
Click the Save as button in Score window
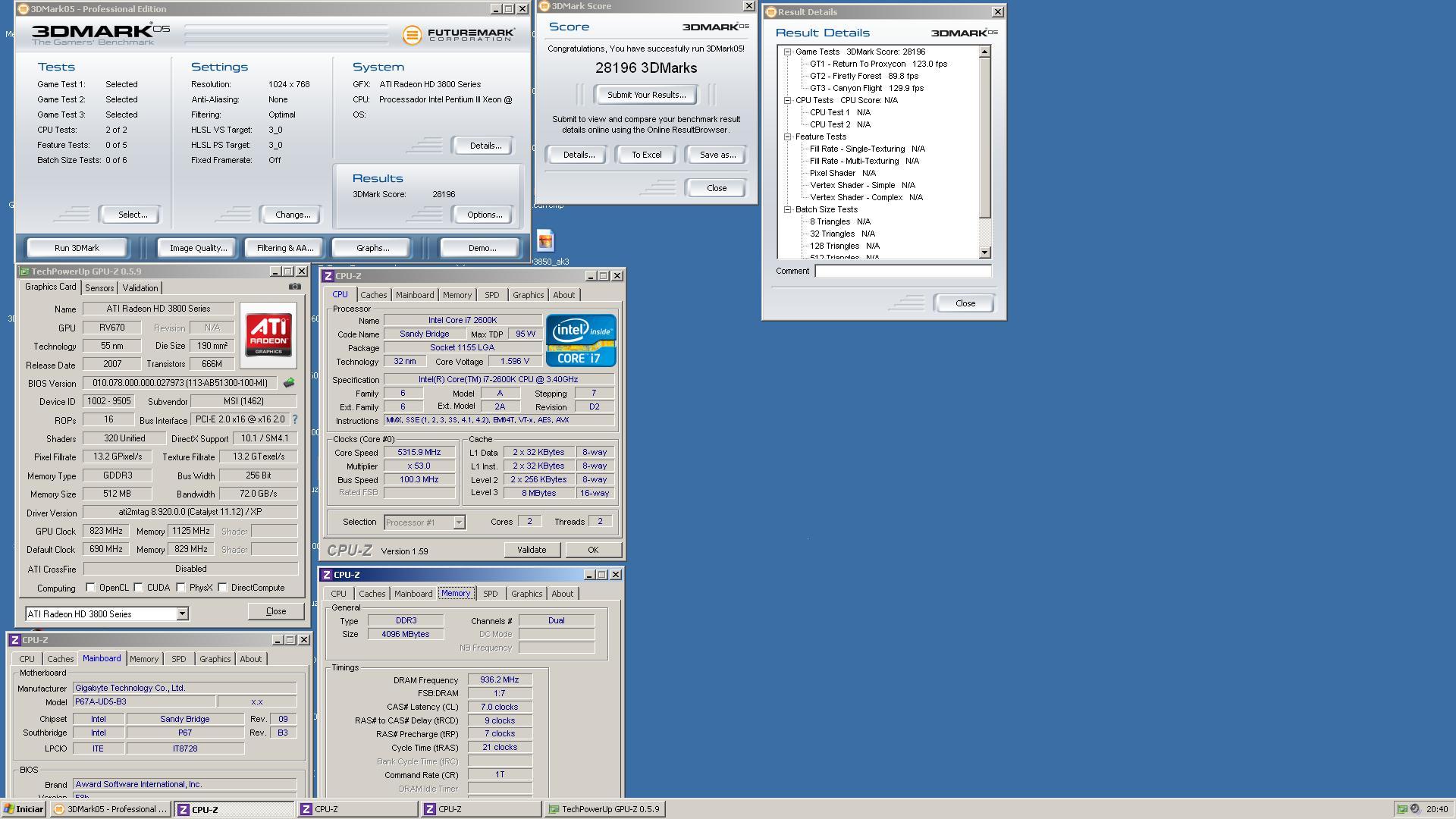tap(717, 155)
